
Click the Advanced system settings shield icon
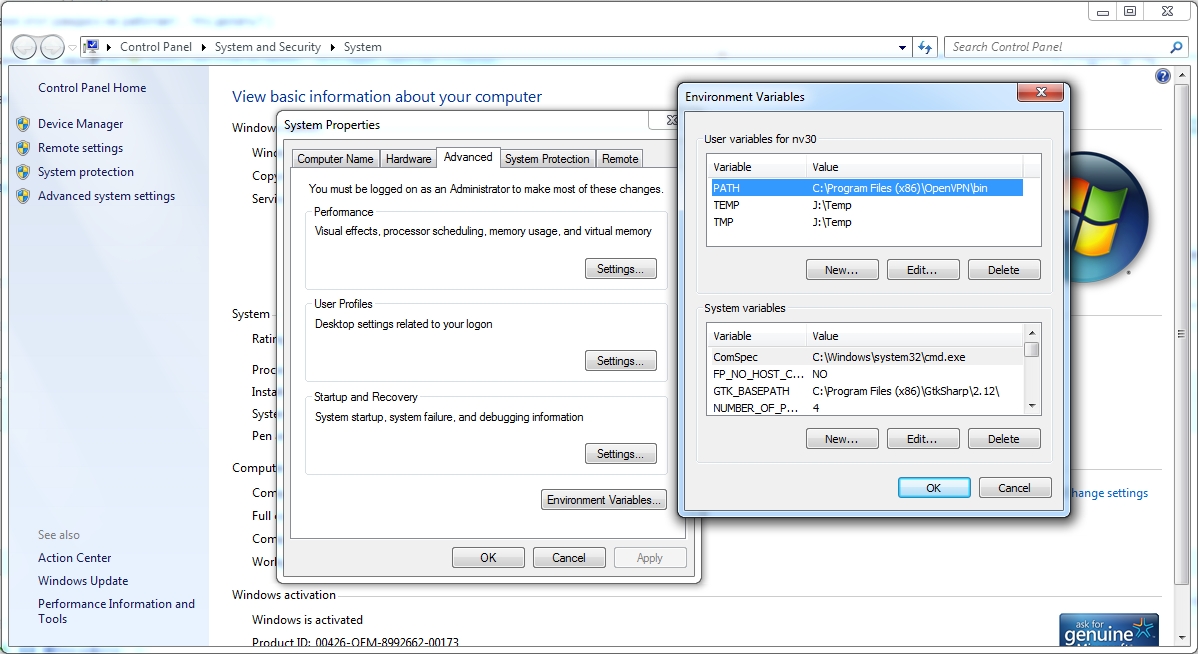23,196
